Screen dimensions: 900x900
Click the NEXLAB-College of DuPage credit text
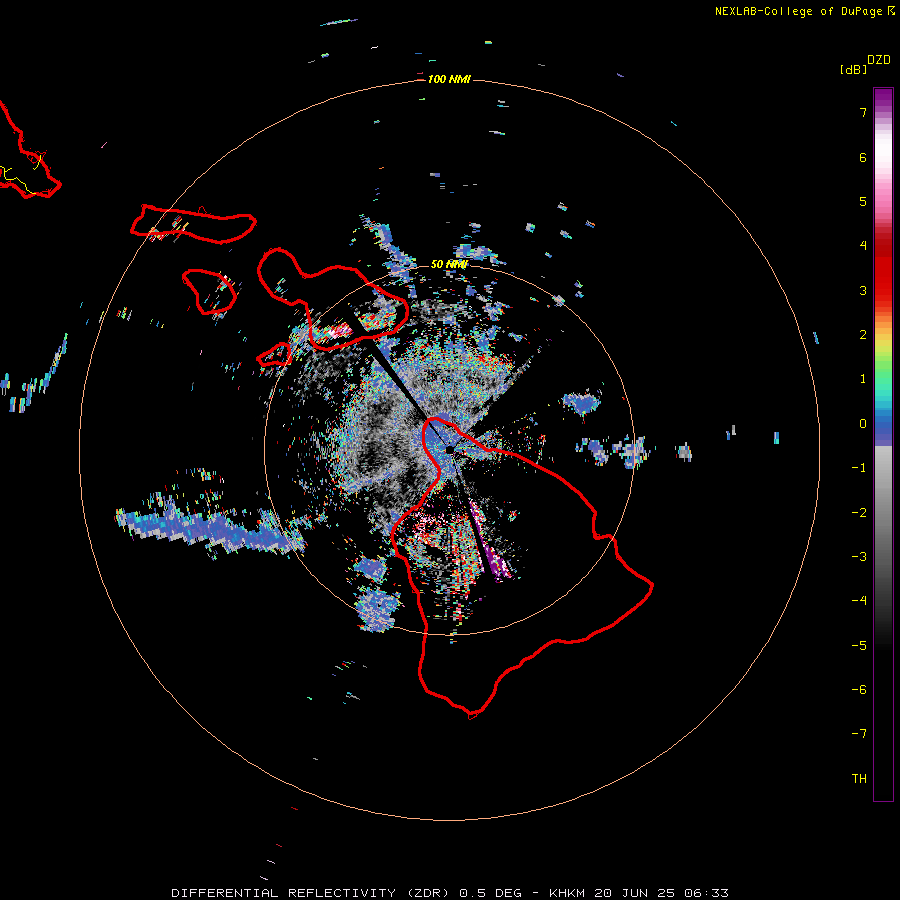point(805,11)
